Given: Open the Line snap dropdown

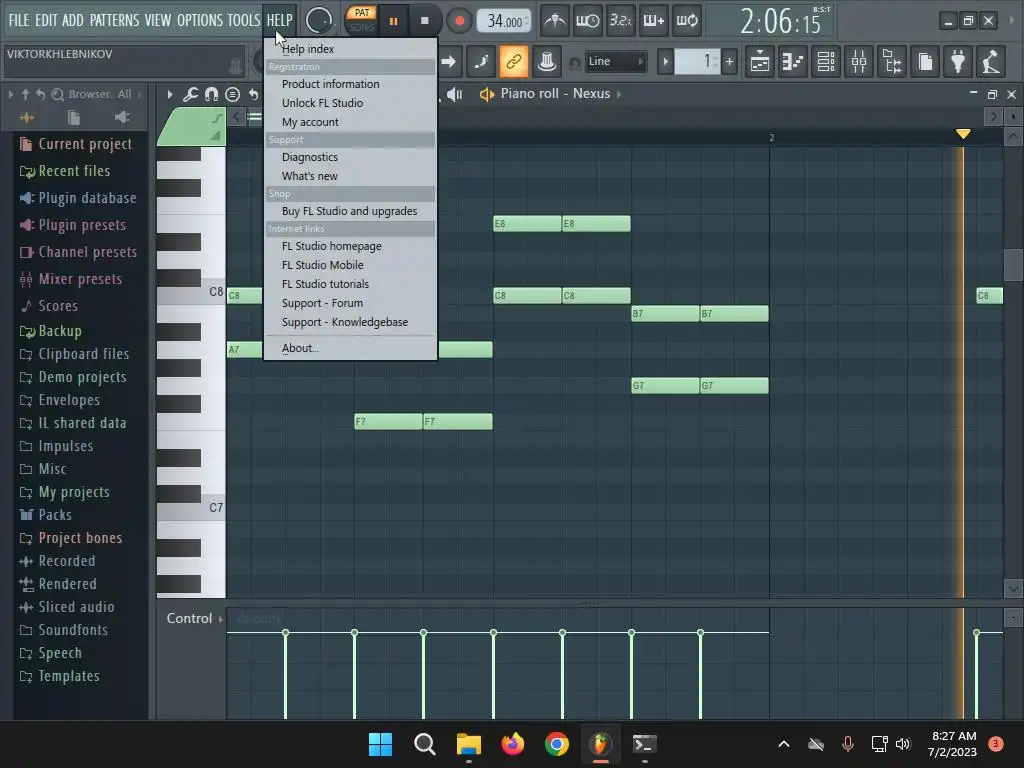Looking at the screenshot, I should tap(615, 61).
